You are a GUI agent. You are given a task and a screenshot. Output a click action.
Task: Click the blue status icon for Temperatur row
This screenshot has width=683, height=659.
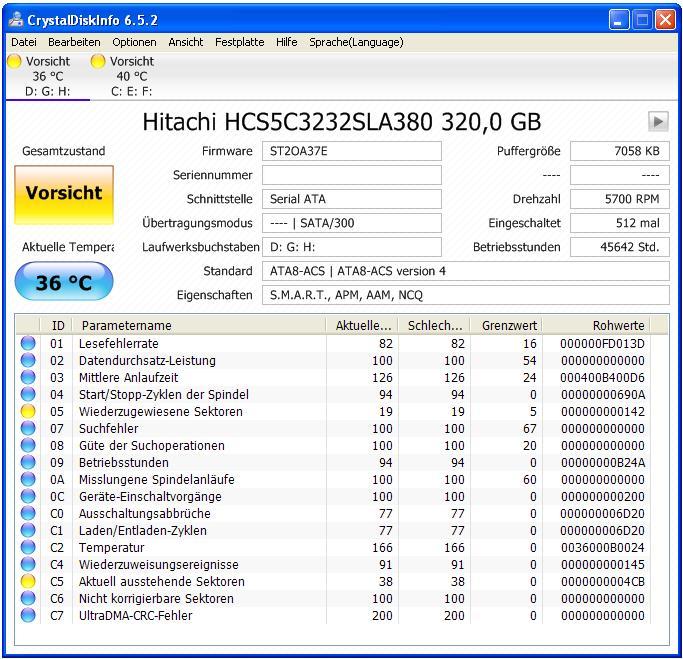(28, 547)
